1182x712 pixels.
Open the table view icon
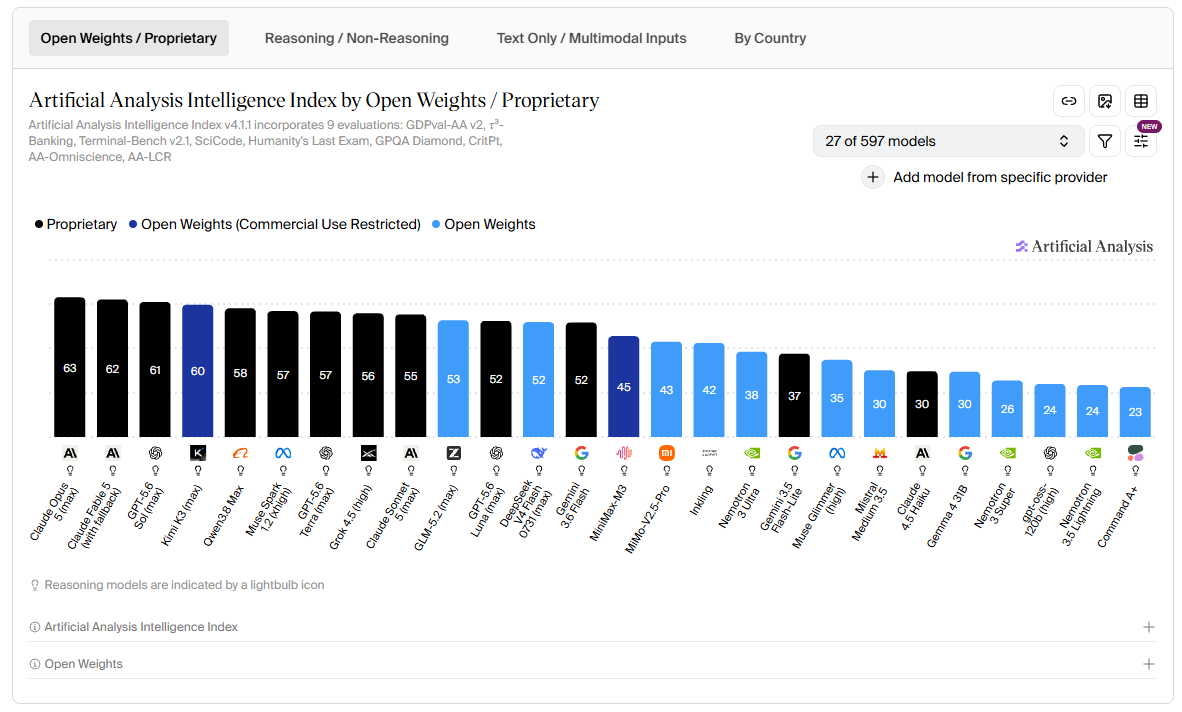pyautogui.click(x=1141, y=101)
